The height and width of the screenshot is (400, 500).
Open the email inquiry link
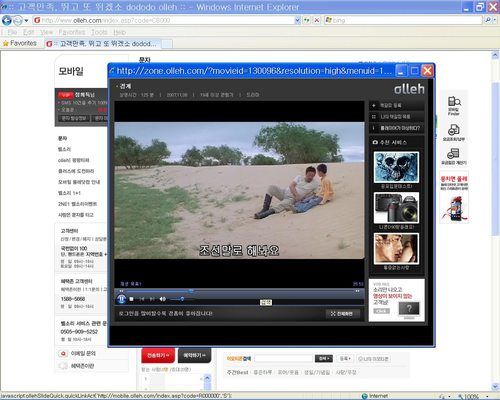(83, 353)
